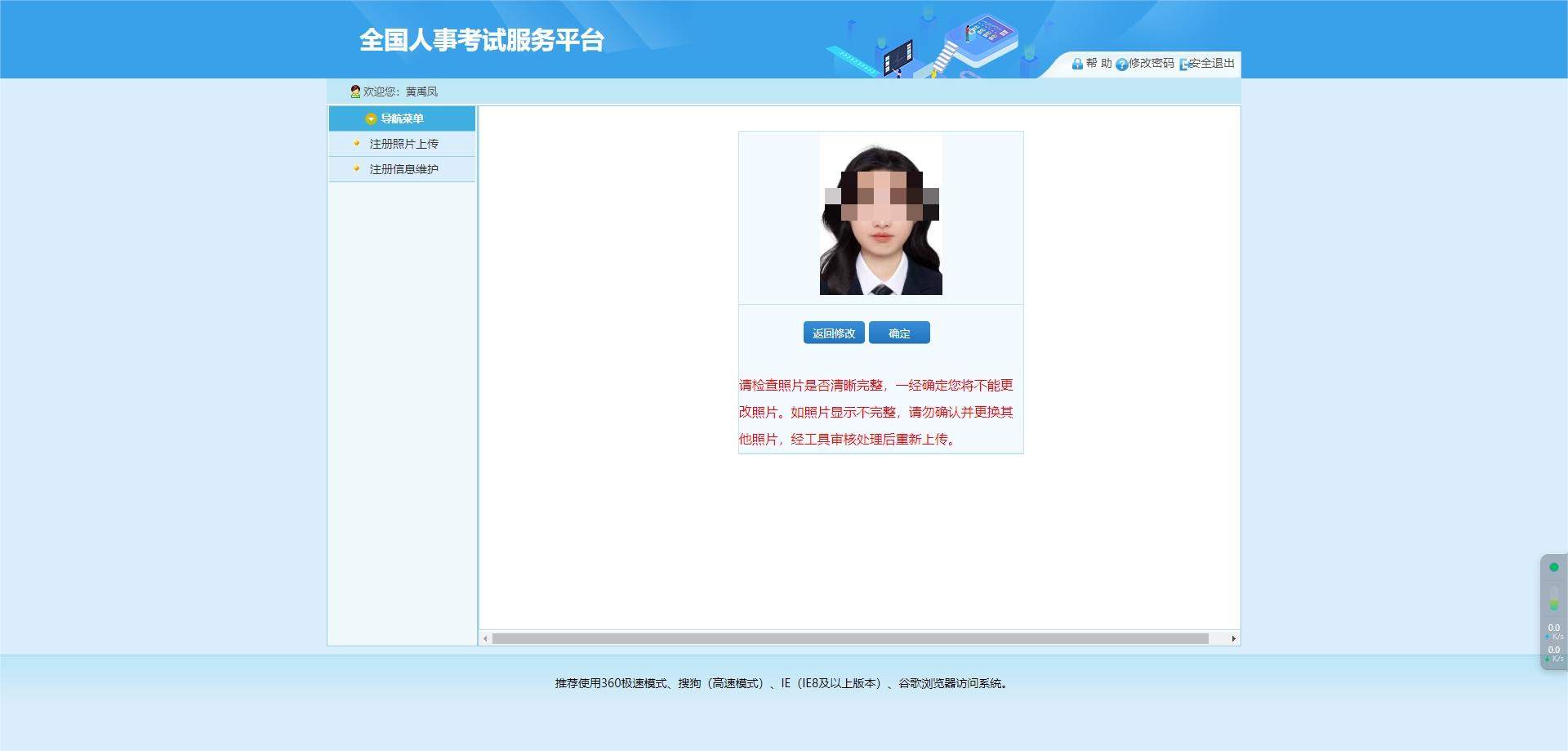
Task: Click the user avatar icon beside 欢迎您
Action: tap(355, 92)
